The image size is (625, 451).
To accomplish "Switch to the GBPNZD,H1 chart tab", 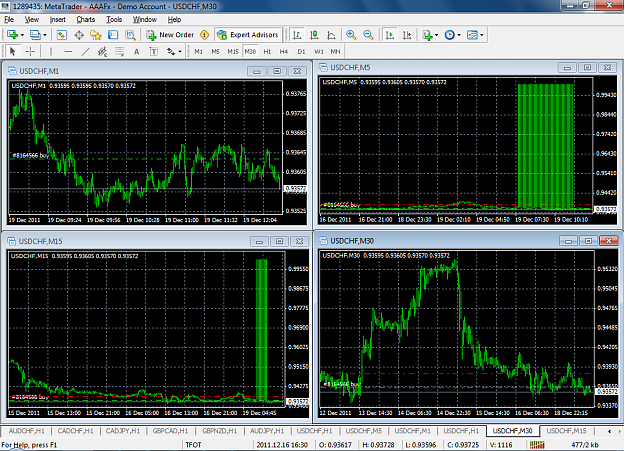I will pos(219,431).
